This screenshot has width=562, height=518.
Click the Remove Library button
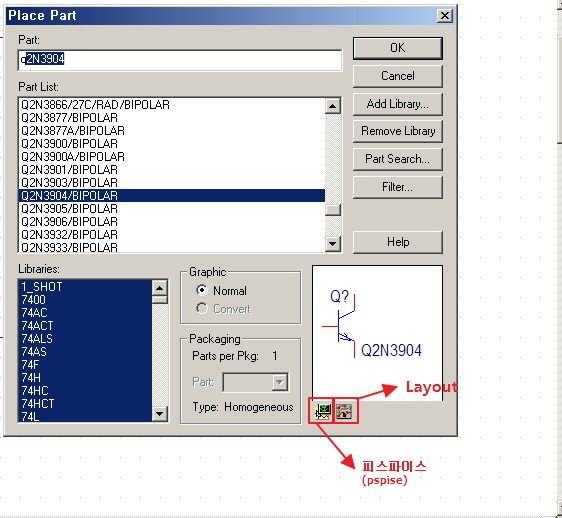tap(397, 131)
